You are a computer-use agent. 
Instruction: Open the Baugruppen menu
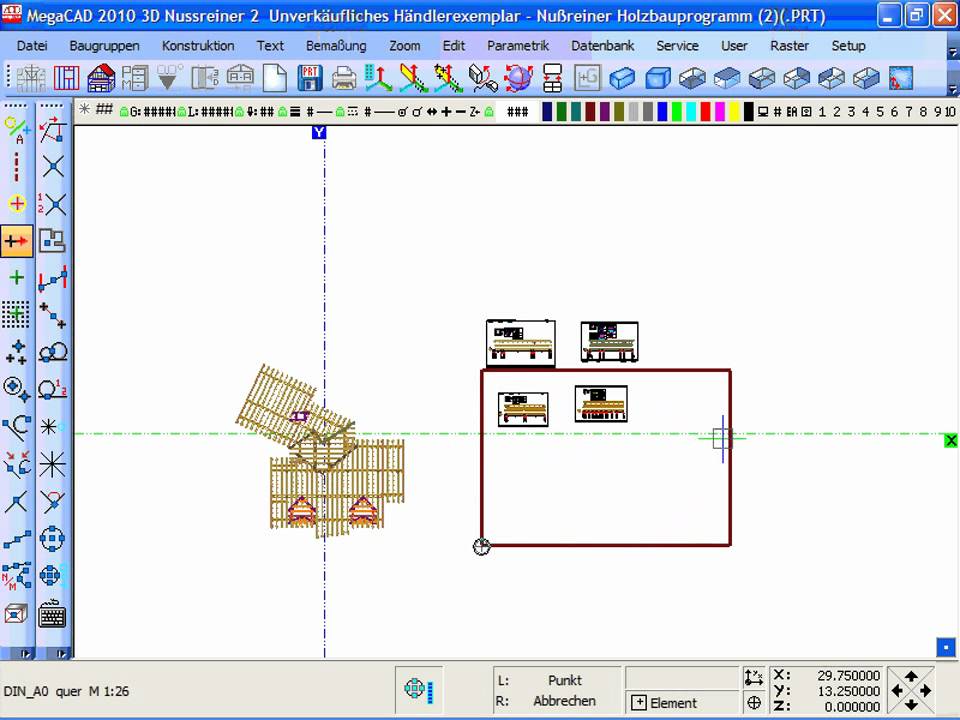pyautogui.click(x=105, y=46)
